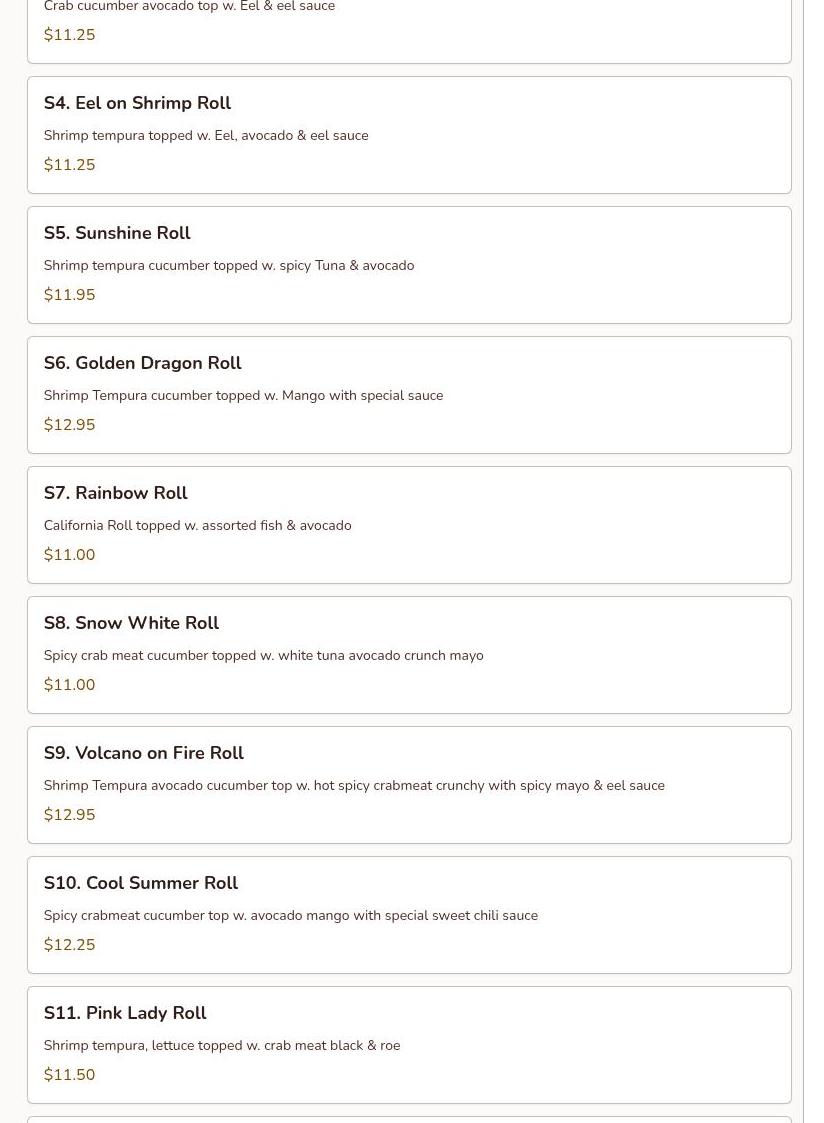824x1123 pixels.
Task: Select the S5. Sunshine Roll title
Action: (117, 234)
